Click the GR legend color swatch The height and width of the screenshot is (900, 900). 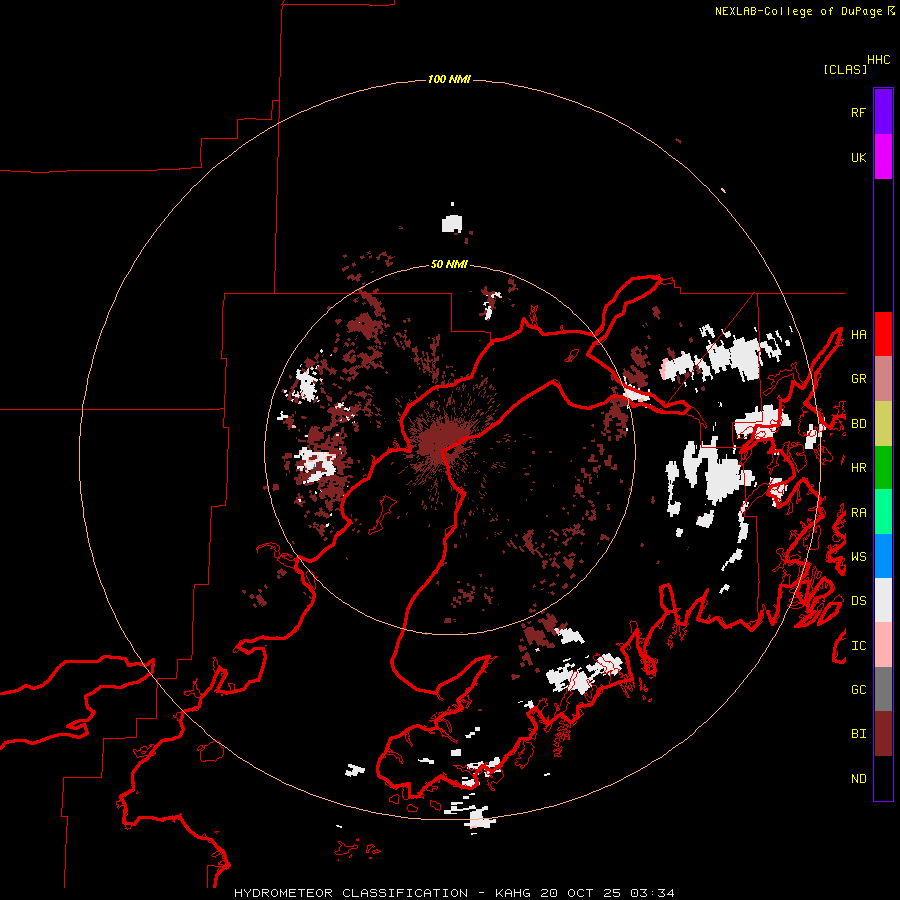click(883, 379)
